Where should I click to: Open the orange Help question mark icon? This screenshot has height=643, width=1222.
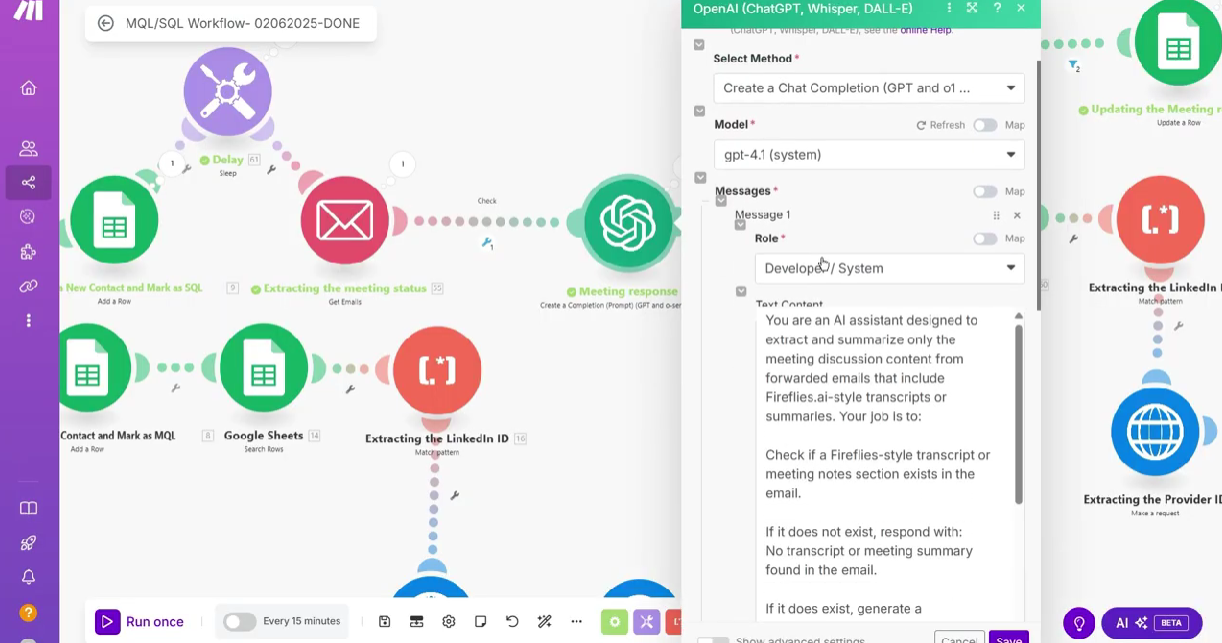[28, 612]
